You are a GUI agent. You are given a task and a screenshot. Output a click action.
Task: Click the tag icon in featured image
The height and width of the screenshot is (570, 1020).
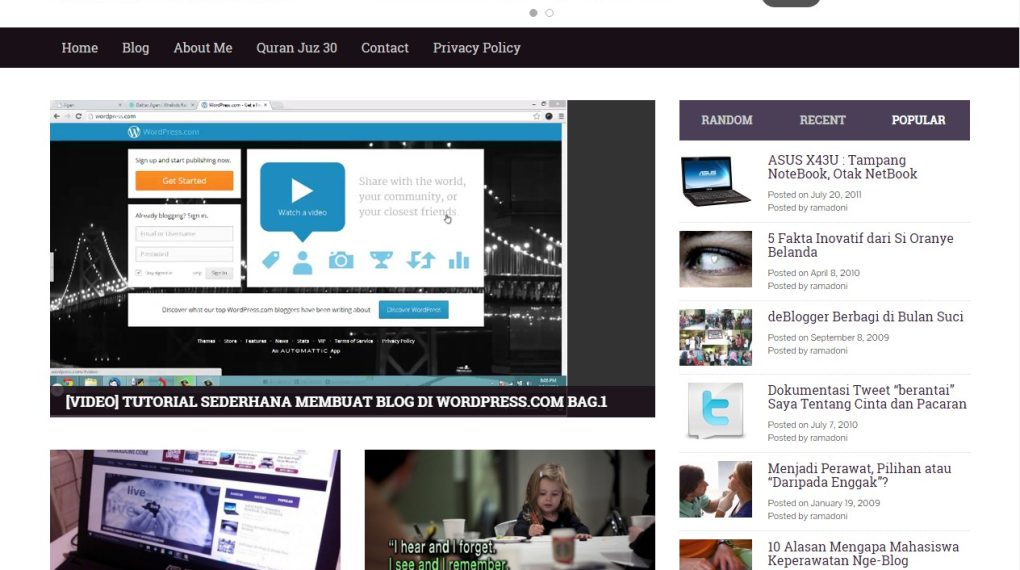coord(271,260)
